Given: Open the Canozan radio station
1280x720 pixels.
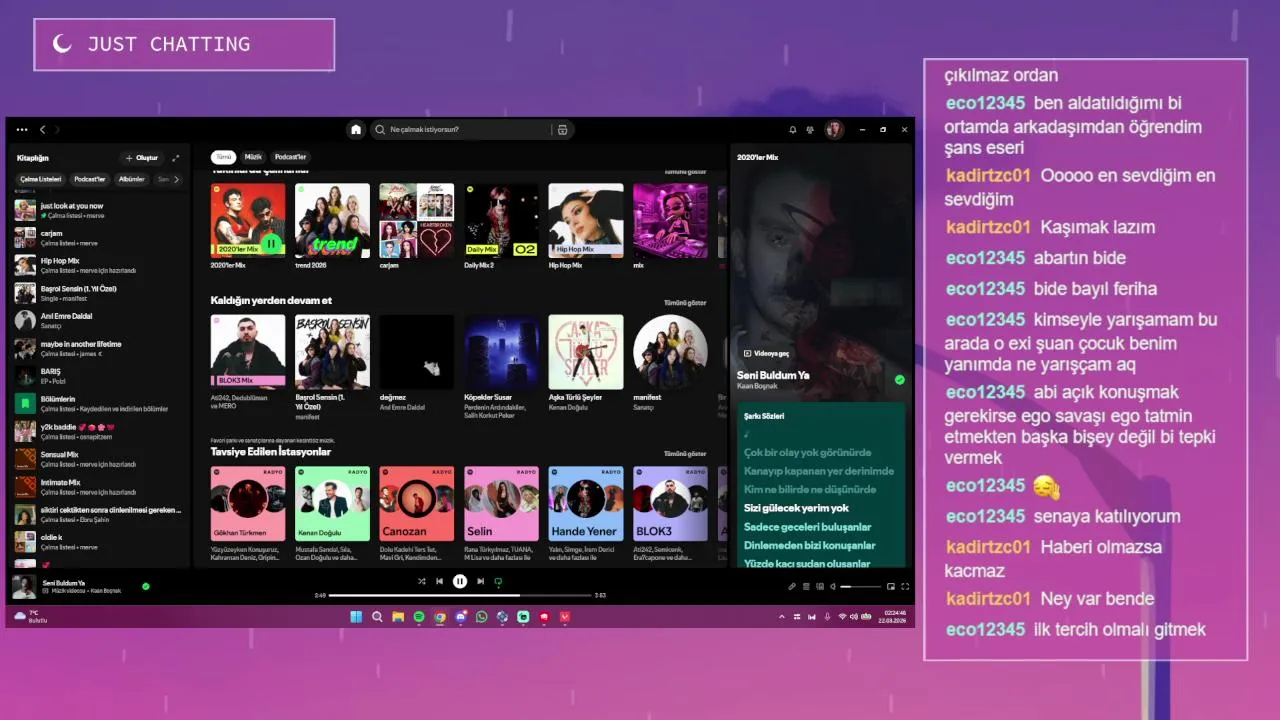Looking at the screenshot, I should [417, 514].
